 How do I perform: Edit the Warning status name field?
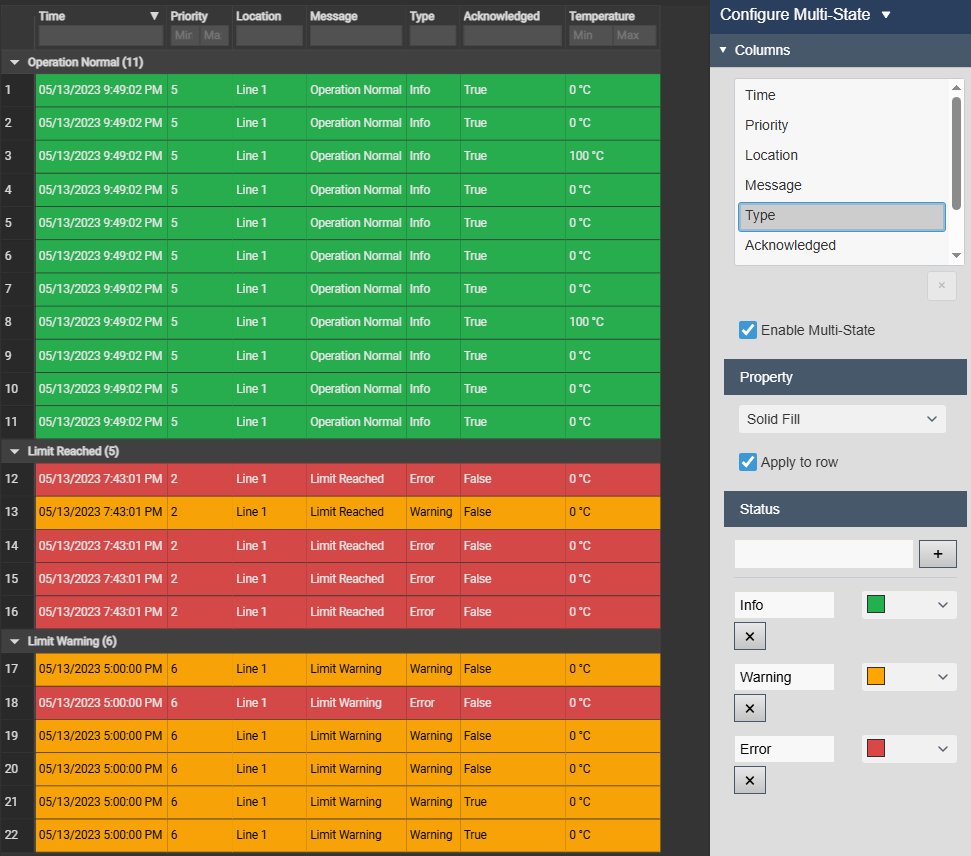click(x=784, y=676)
